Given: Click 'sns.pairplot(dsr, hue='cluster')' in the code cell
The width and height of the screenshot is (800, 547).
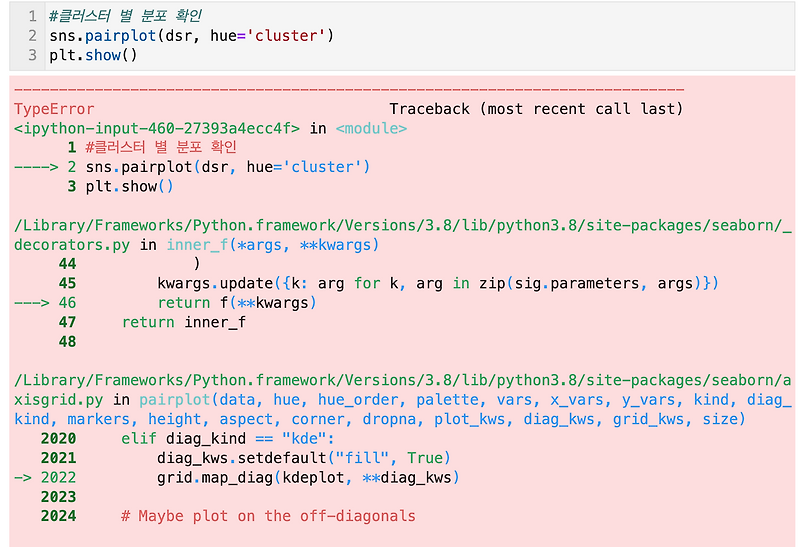Looking at the screenshot, I should click(x=191, y=36).
